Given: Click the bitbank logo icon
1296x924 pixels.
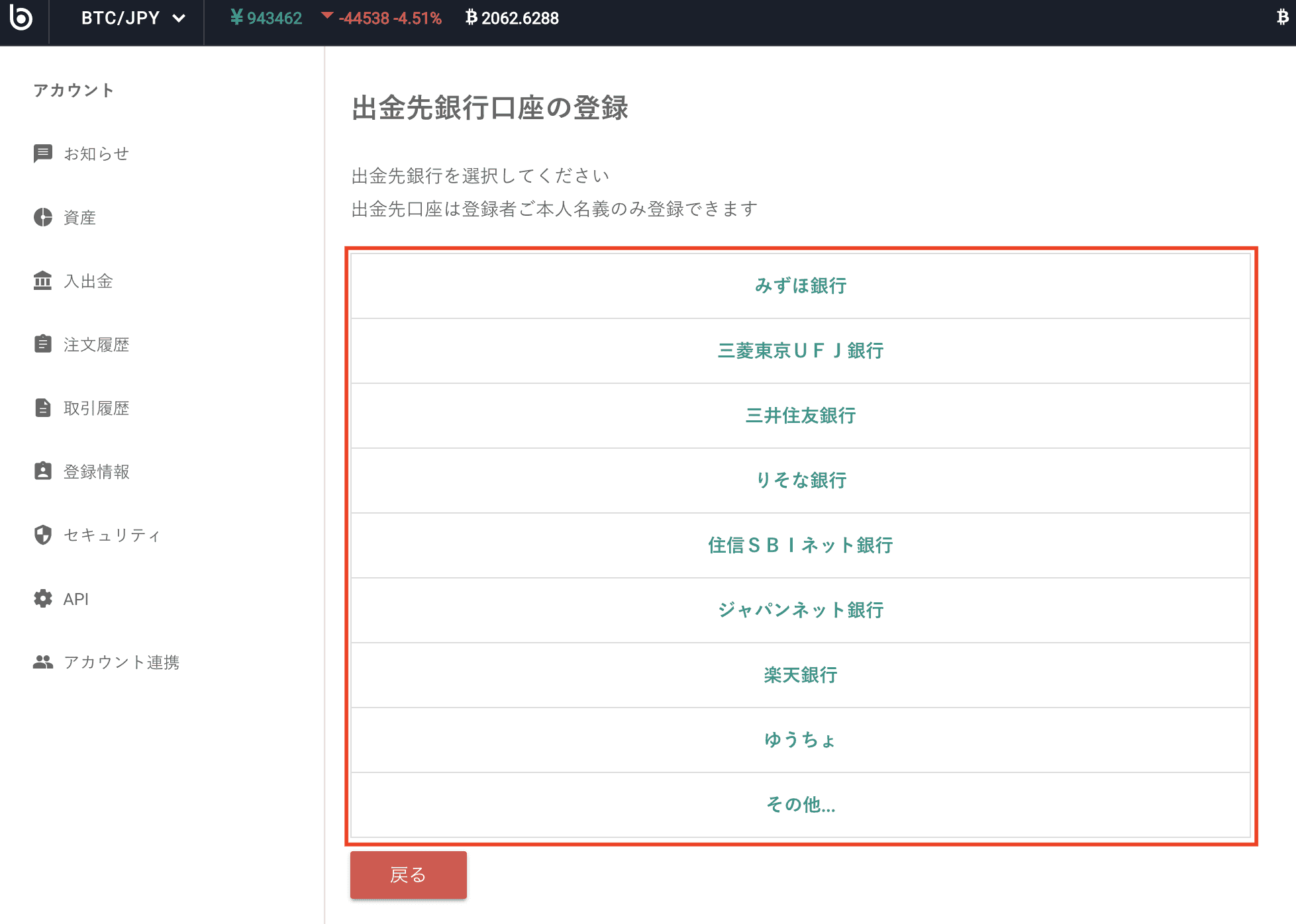Looking at the screenshot, I should tap(21, 18).
